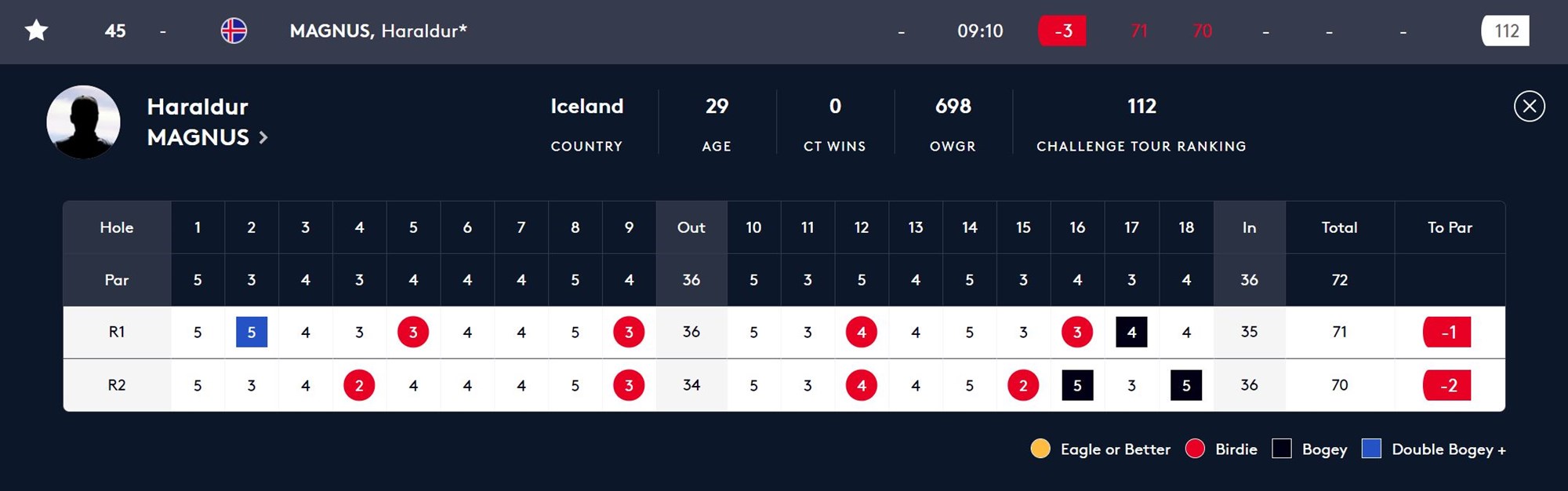Click the Bogey legend square

point(1282,449)
